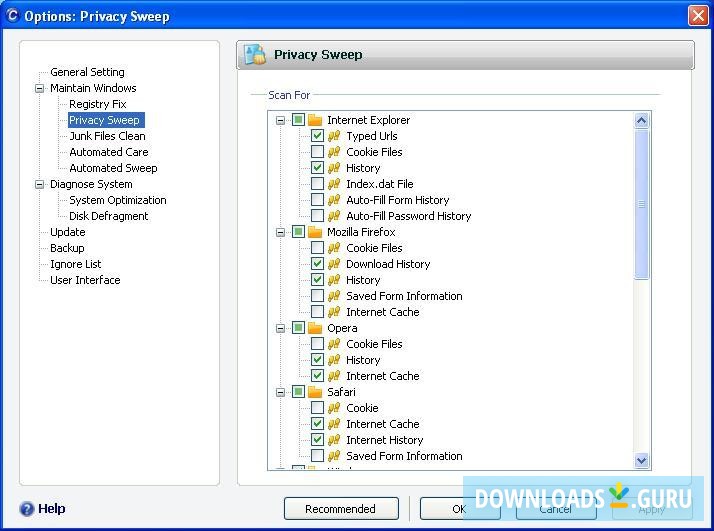
Task: Select Privacy Sweep in the sidebar
Action: [104, 120]
